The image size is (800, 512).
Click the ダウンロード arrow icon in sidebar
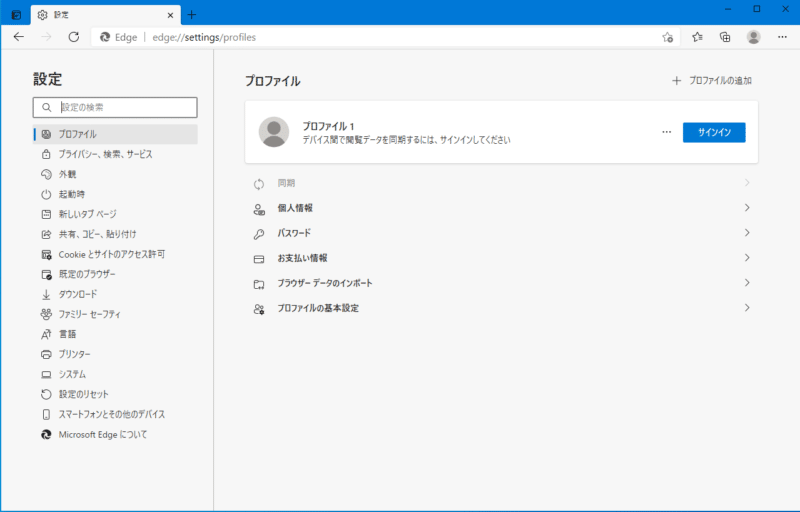coord(46,294)
